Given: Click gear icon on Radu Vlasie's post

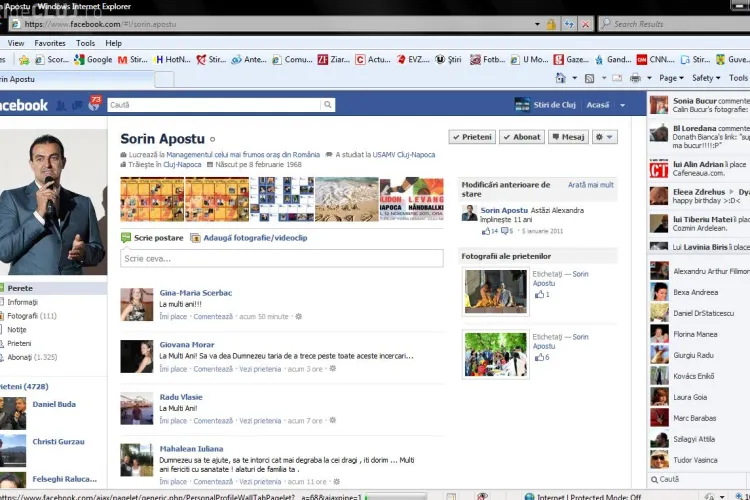Looking at the screenshot, I should [x=332, y=420].
